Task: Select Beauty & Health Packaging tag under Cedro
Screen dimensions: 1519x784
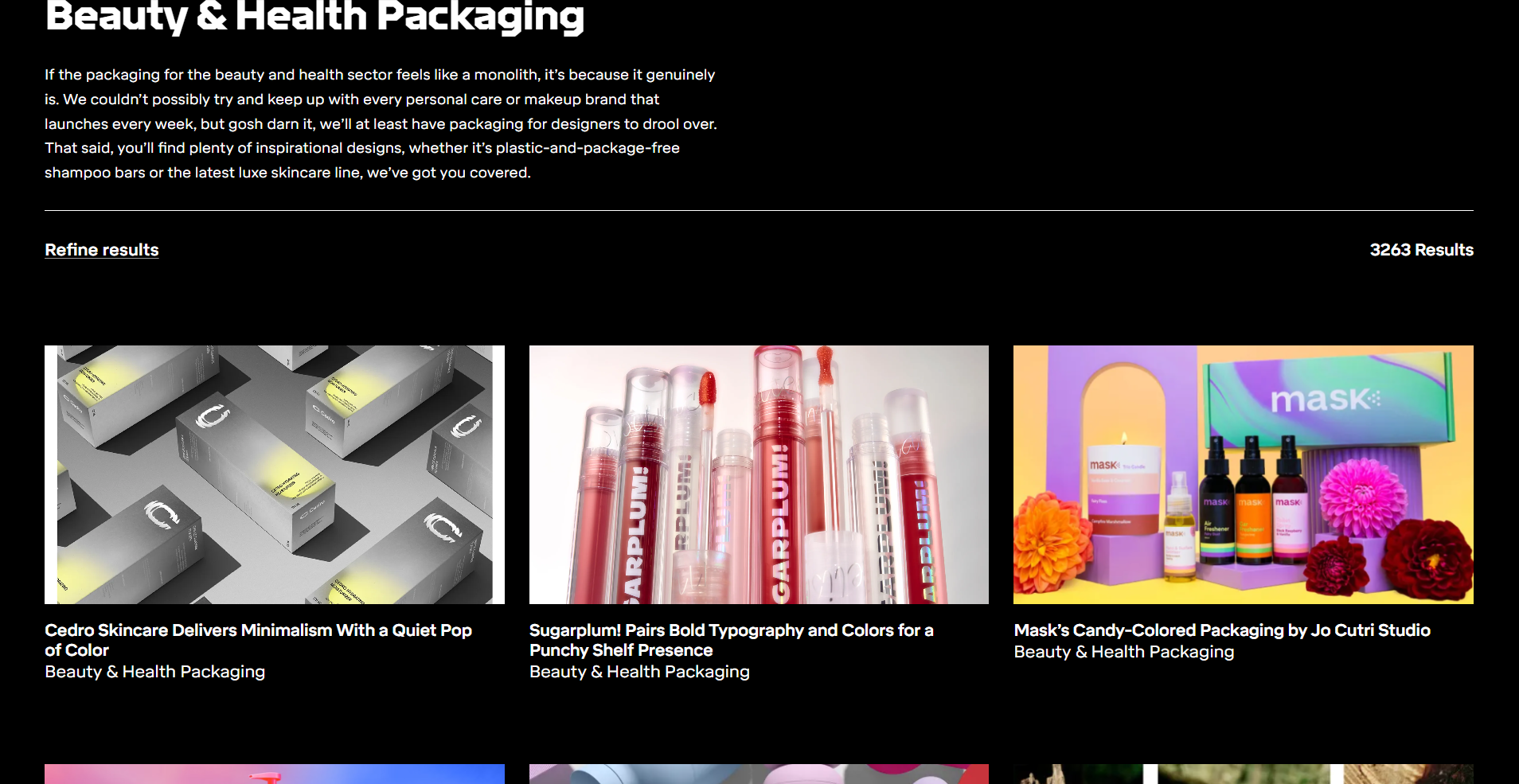Action: tap(155, 672)
